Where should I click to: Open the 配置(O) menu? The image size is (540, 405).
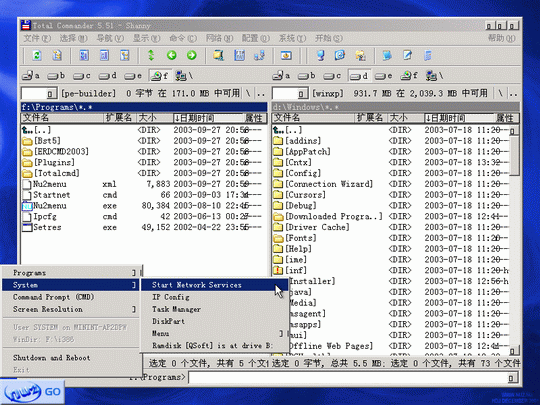[255, 38]
